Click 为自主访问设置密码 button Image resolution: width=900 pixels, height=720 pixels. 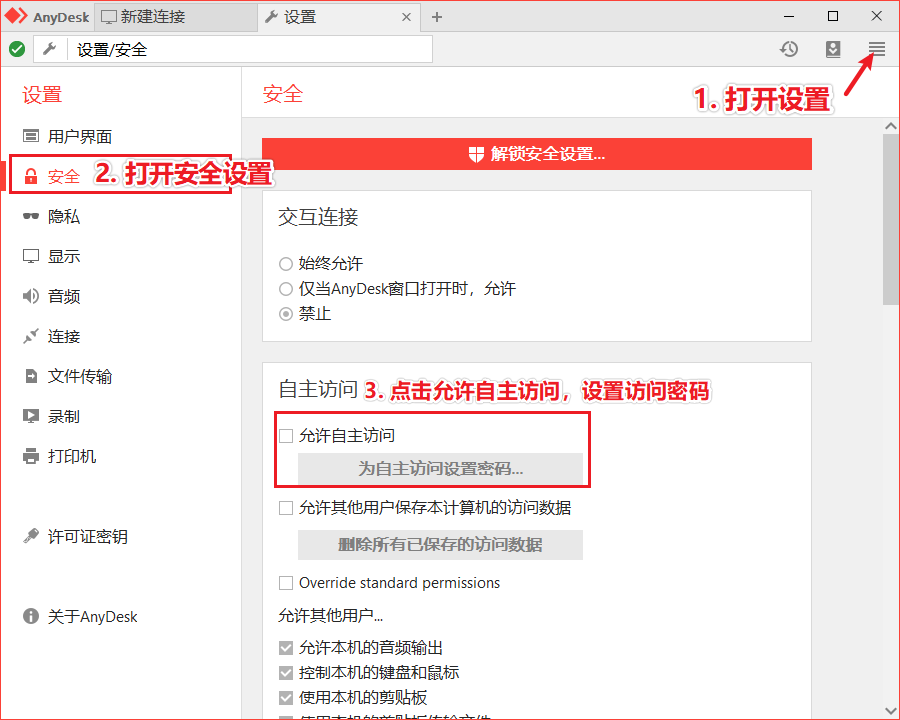coord(440,469)
